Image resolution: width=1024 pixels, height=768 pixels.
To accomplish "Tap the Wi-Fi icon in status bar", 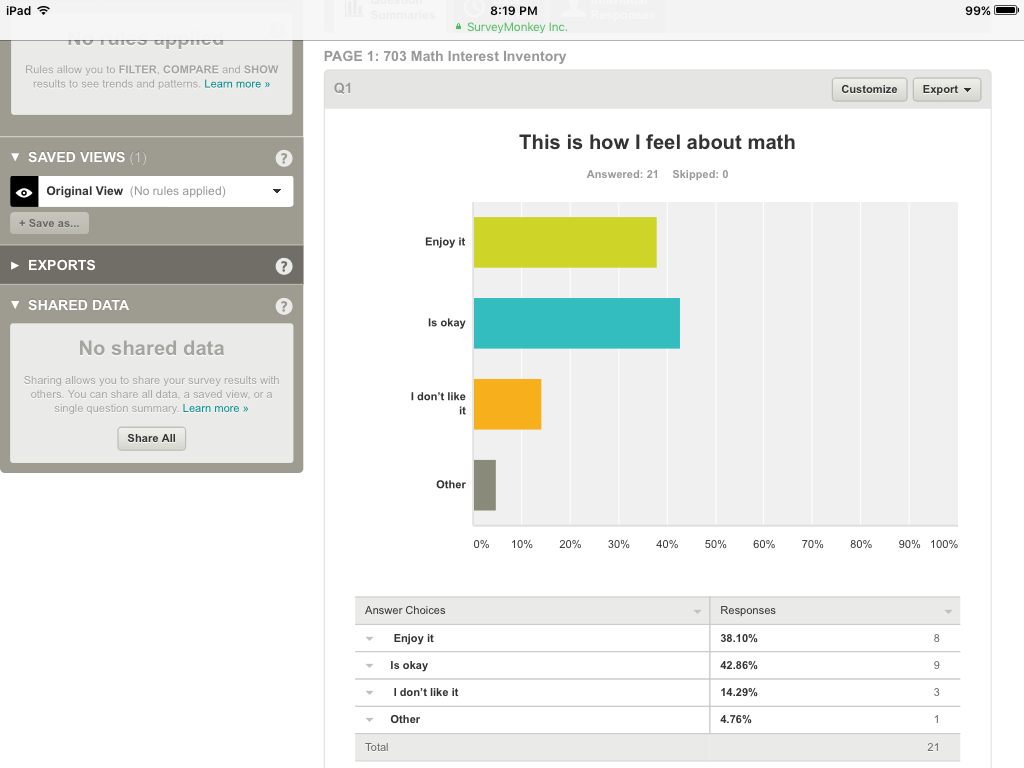I will (x=44, y=10).
